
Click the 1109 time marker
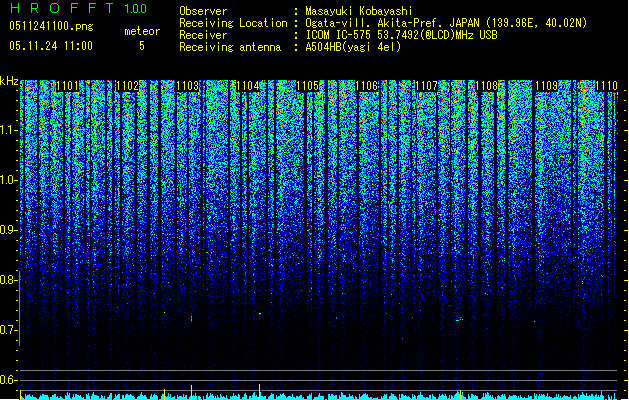pos(547,86)
